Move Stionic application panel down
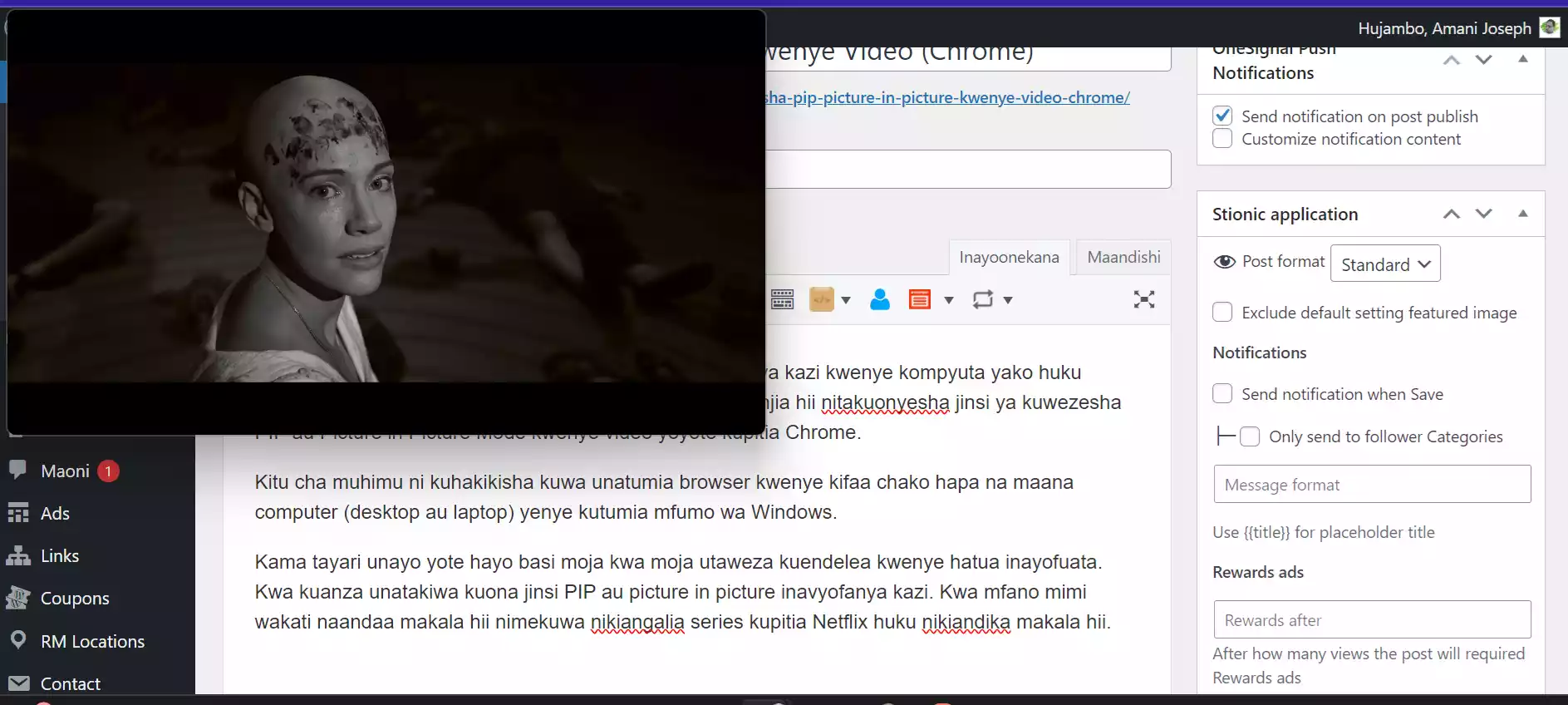This screenshot has height=705, width=1568. click(x=1484, y=214)
